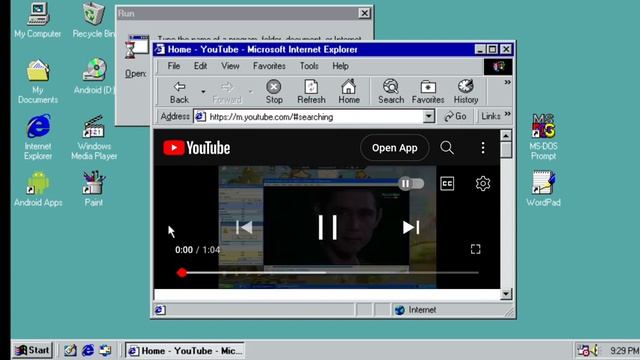Click the first Quick Launch icon
640x360 pixels.
click(x=70, y=350)
